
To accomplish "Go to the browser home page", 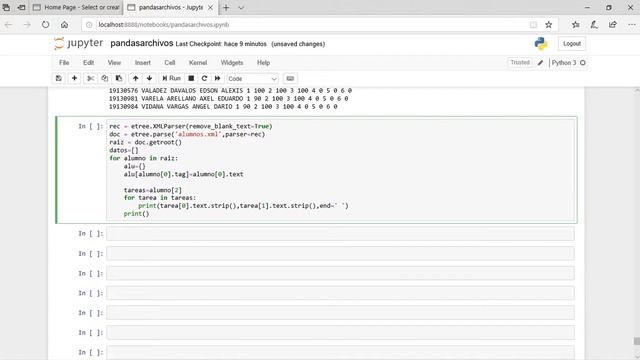I will [64, 25].
